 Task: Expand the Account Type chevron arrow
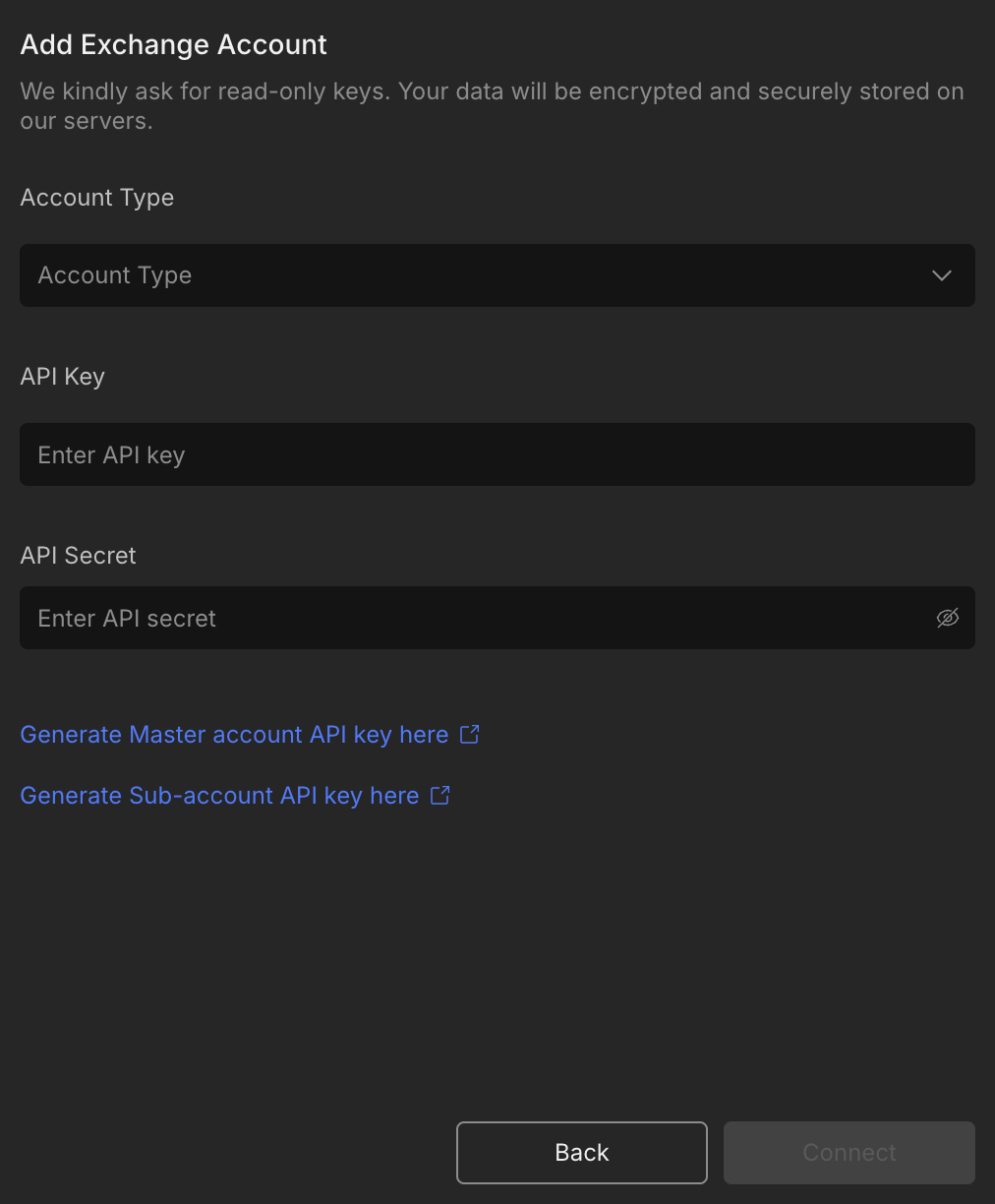[942, 275]
